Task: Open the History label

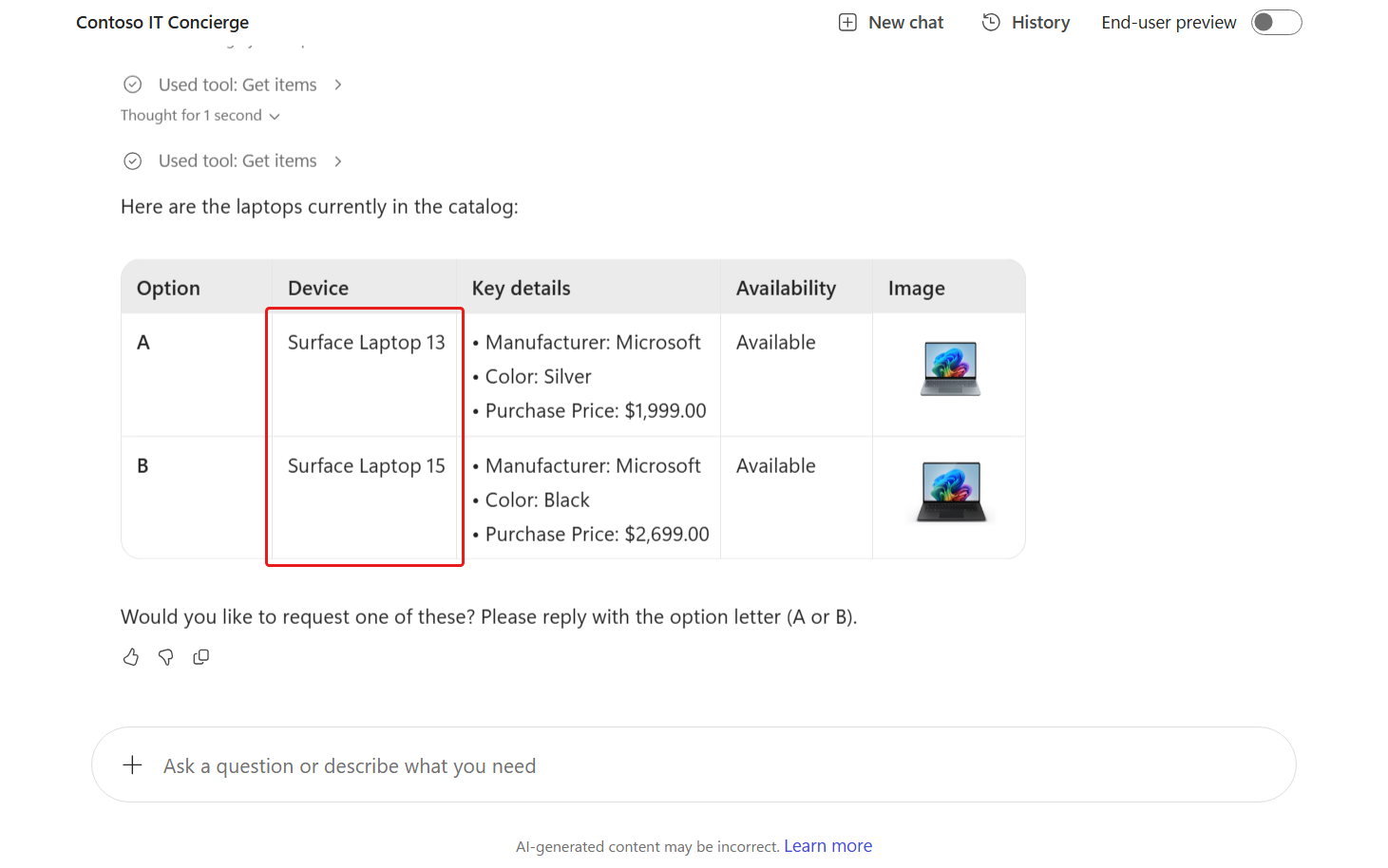Action: coord(1040,23)
